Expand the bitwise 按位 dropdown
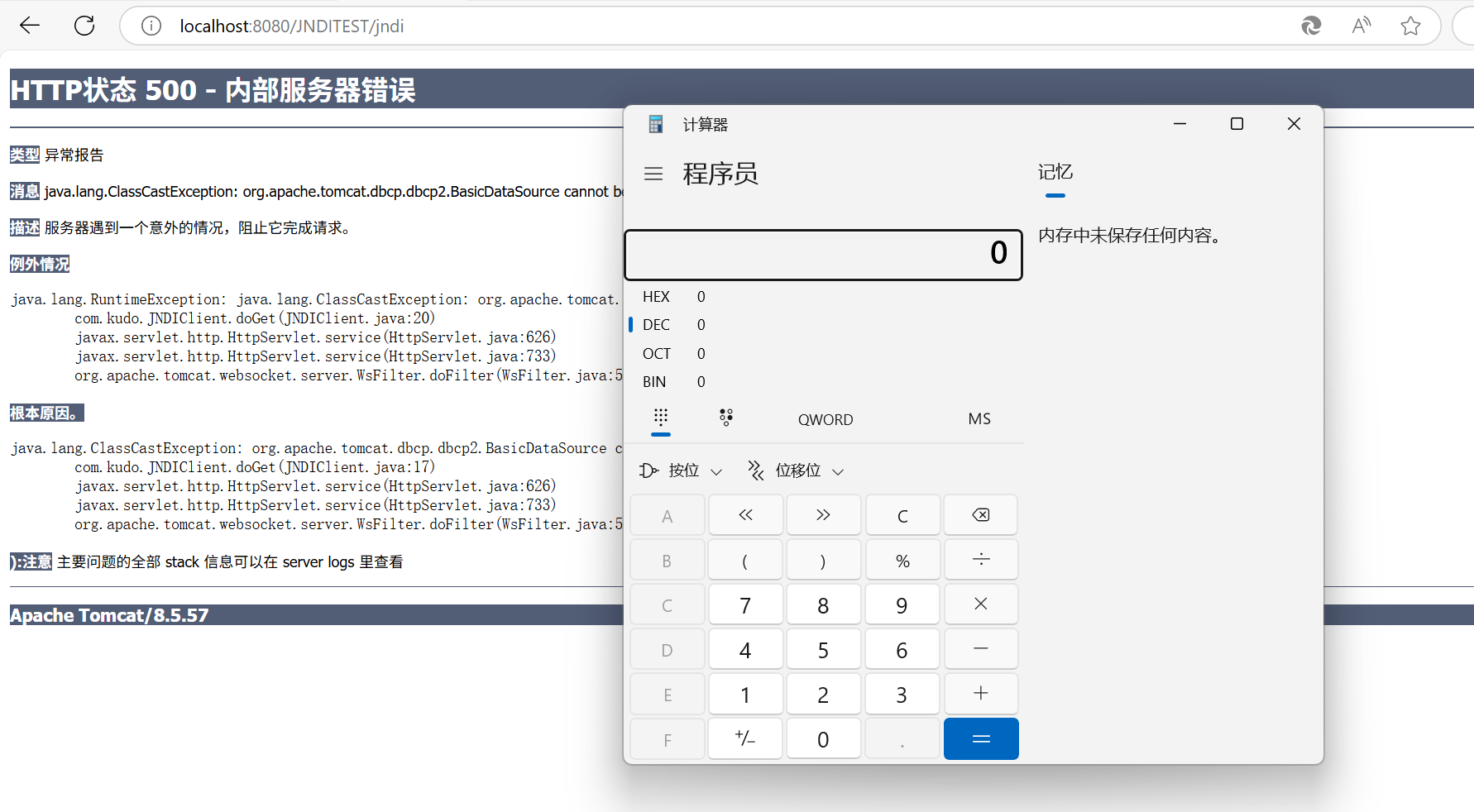 coord(681,470)
